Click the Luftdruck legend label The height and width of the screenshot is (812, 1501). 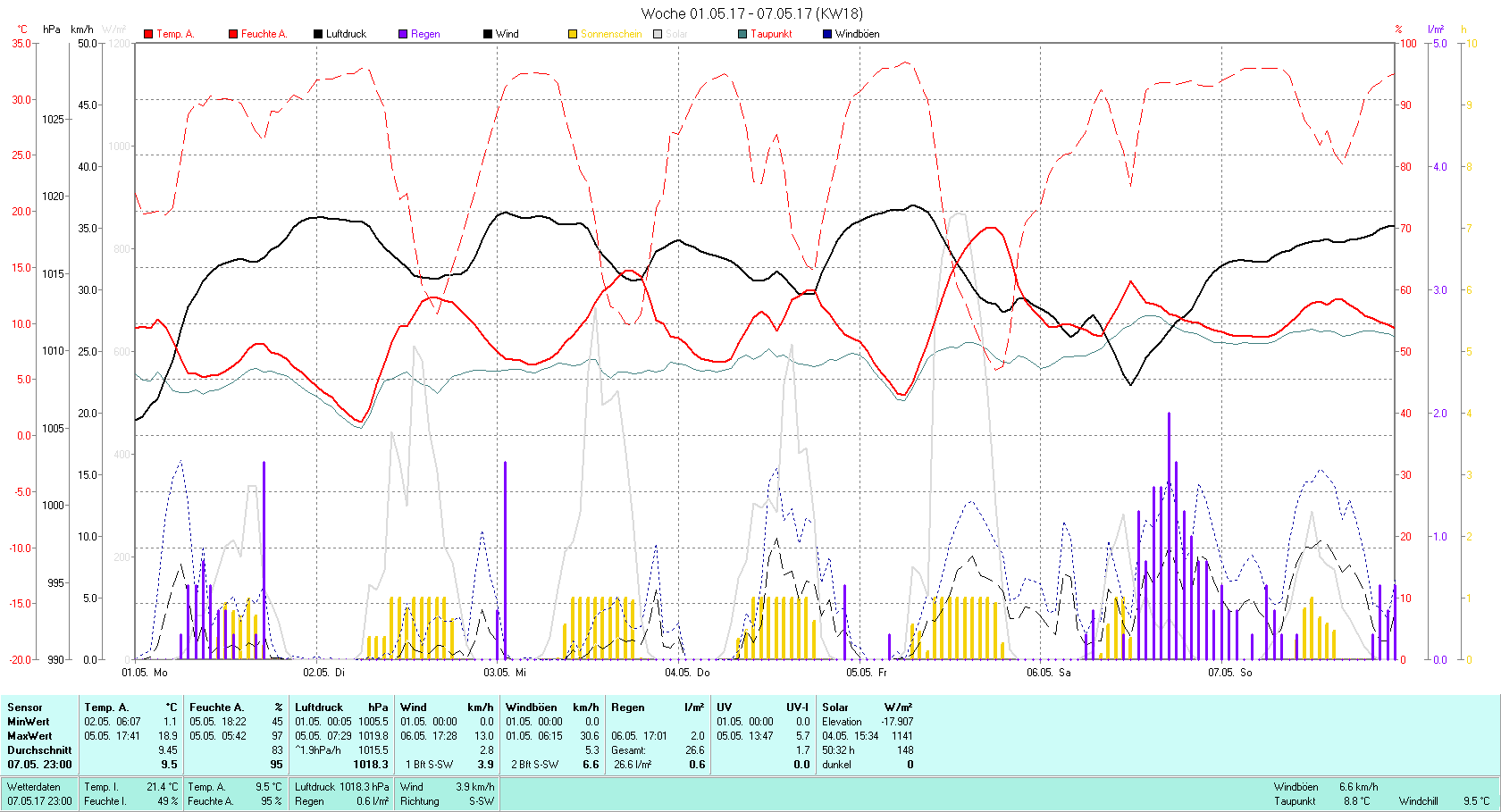(346, 34)
